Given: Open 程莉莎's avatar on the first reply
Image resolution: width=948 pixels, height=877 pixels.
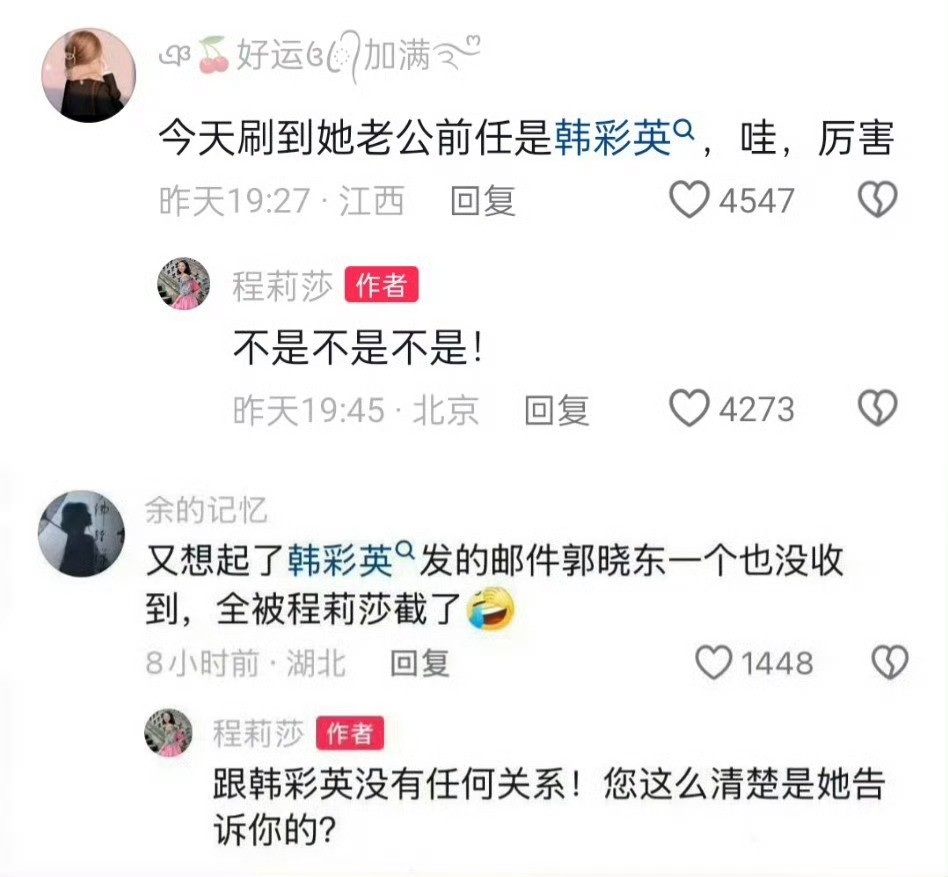Looking at the screenshot, I should point(184,283).
